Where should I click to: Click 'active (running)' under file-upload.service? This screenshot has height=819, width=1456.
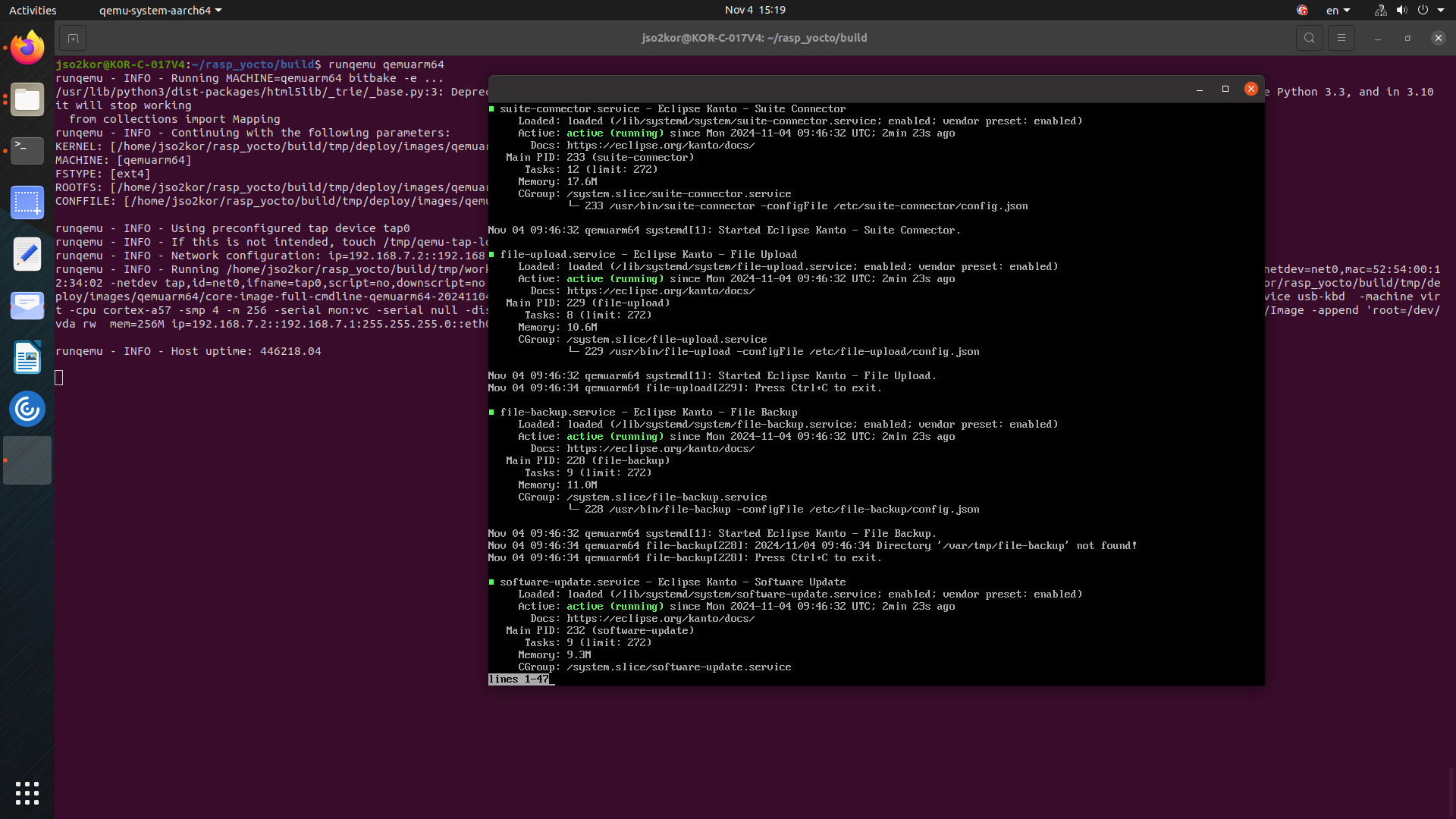click(615, 279)
